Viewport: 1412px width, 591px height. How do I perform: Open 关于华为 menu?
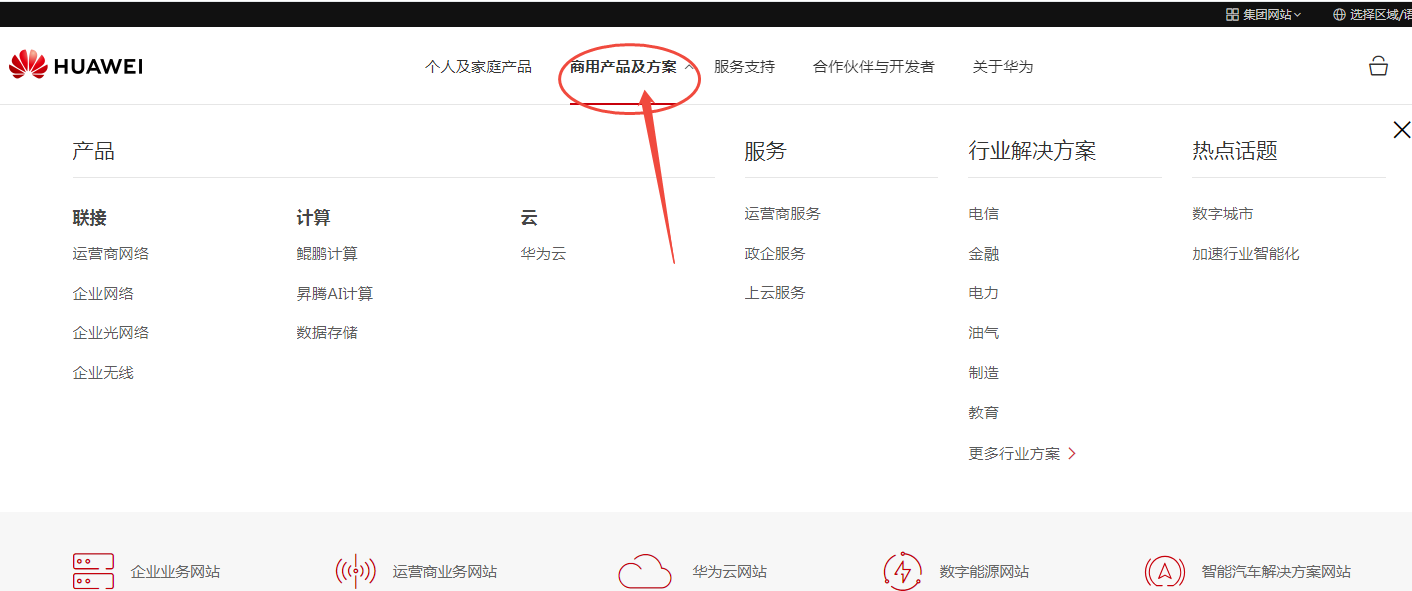click(1003, 67)
